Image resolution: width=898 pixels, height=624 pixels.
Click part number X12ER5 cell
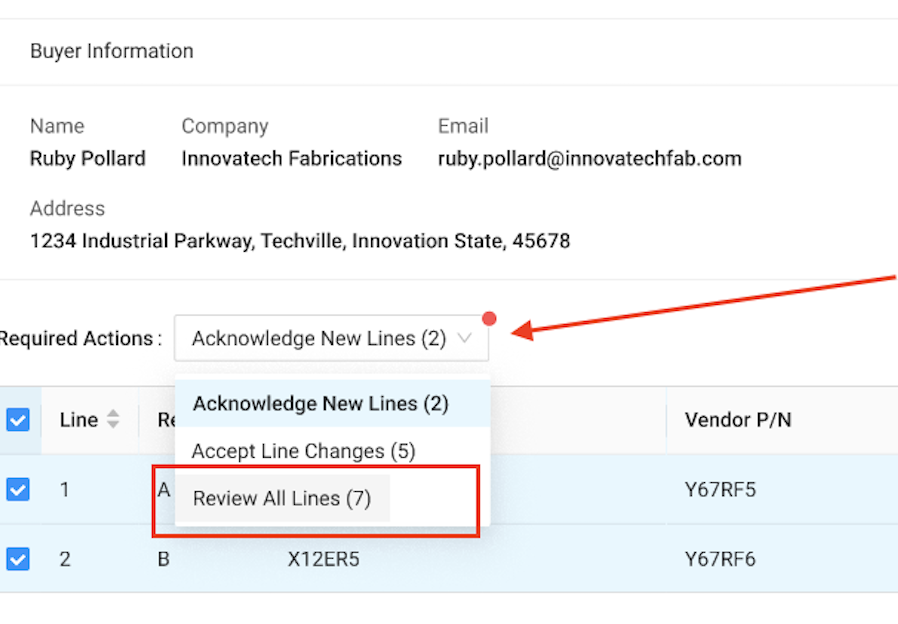(324, 559)
